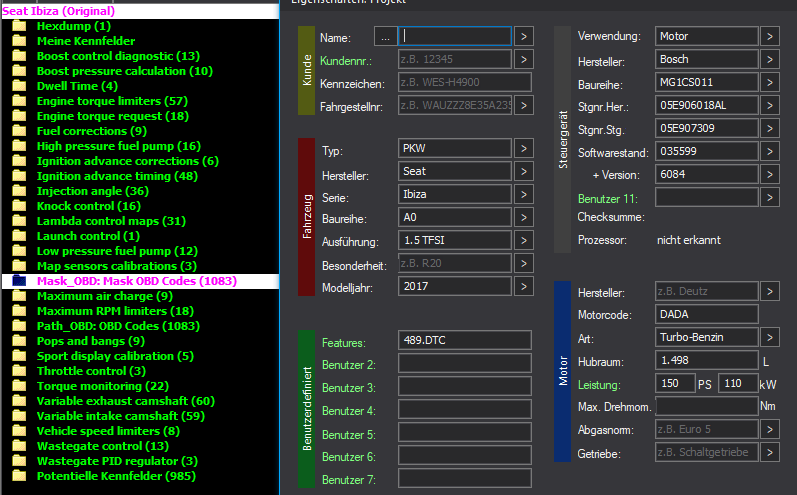The image size is (797, 495).
Task: Click folder icon for Pops and bangs (9)
Action: (19, 341)
